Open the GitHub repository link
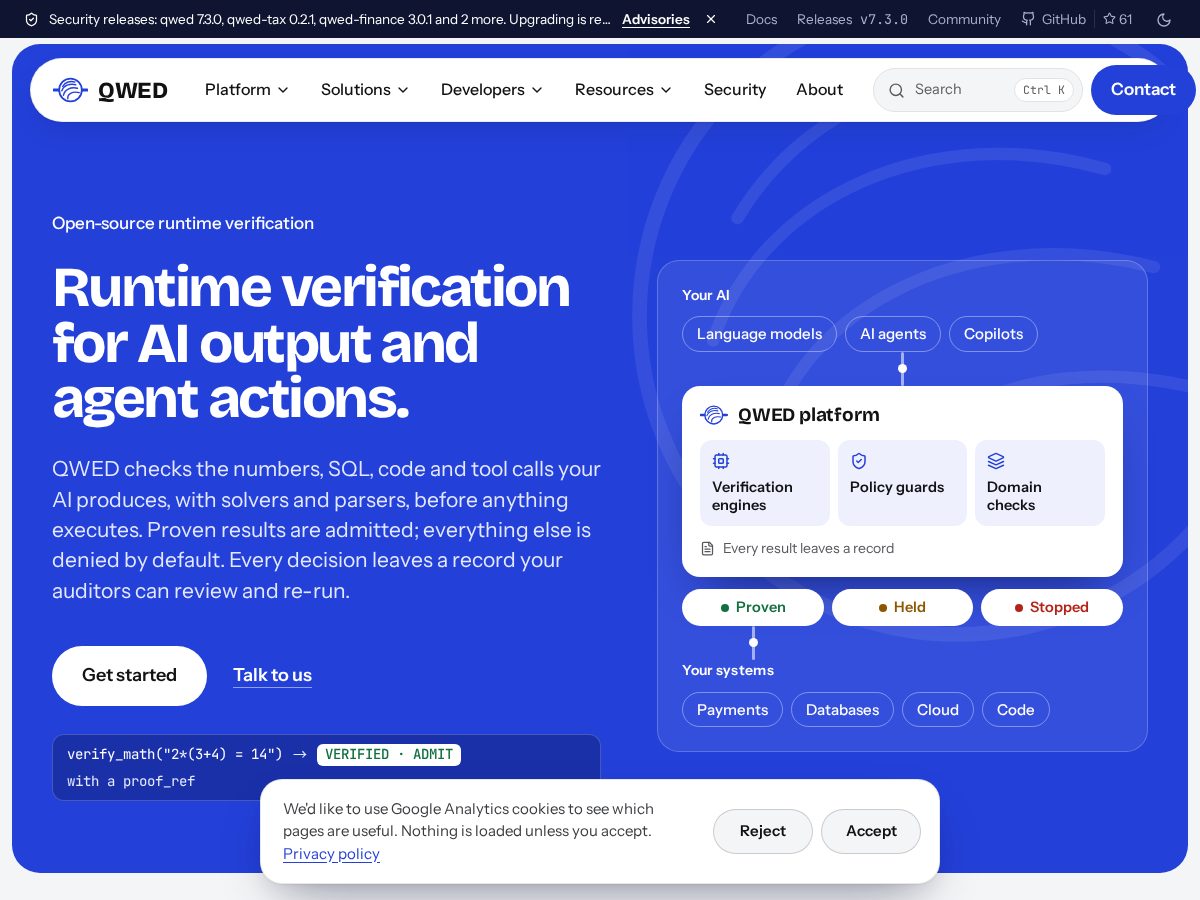Viewport: 1200px width, 900px height. click(x=1053, y=19)
